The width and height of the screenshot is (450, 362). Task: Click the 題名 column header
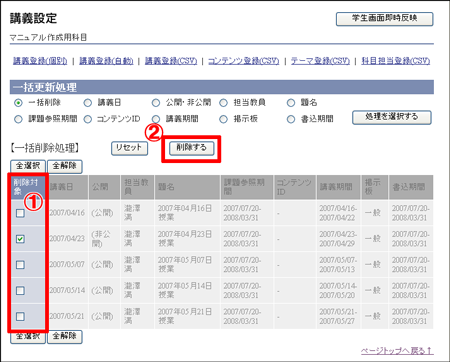187,187
